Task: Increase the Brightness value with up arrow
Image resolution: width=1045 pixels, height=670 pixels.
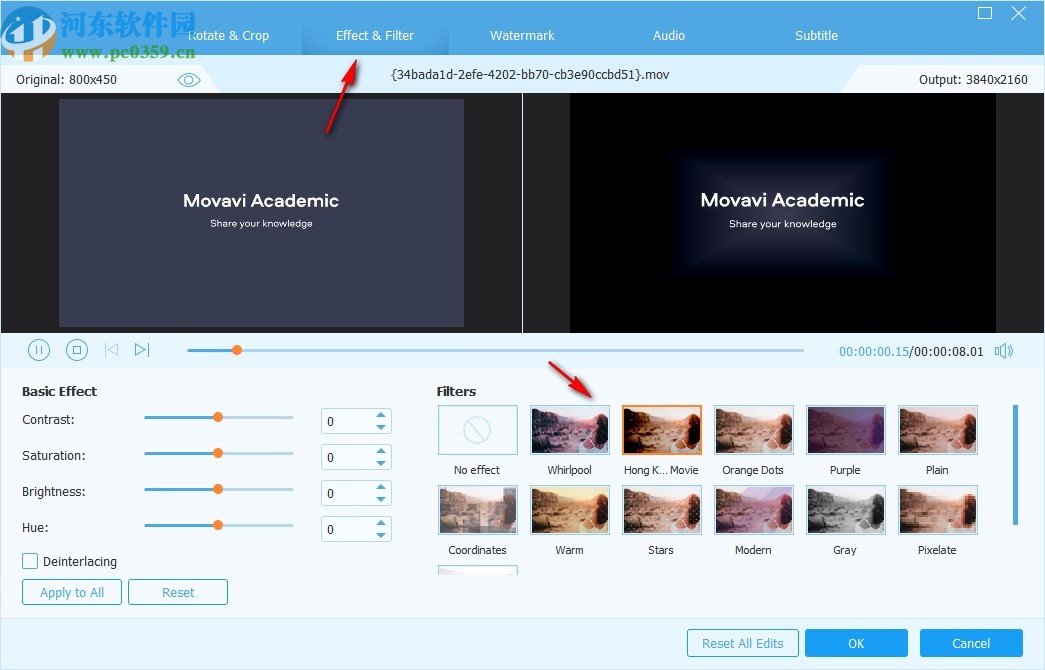Action: (381, 487)
